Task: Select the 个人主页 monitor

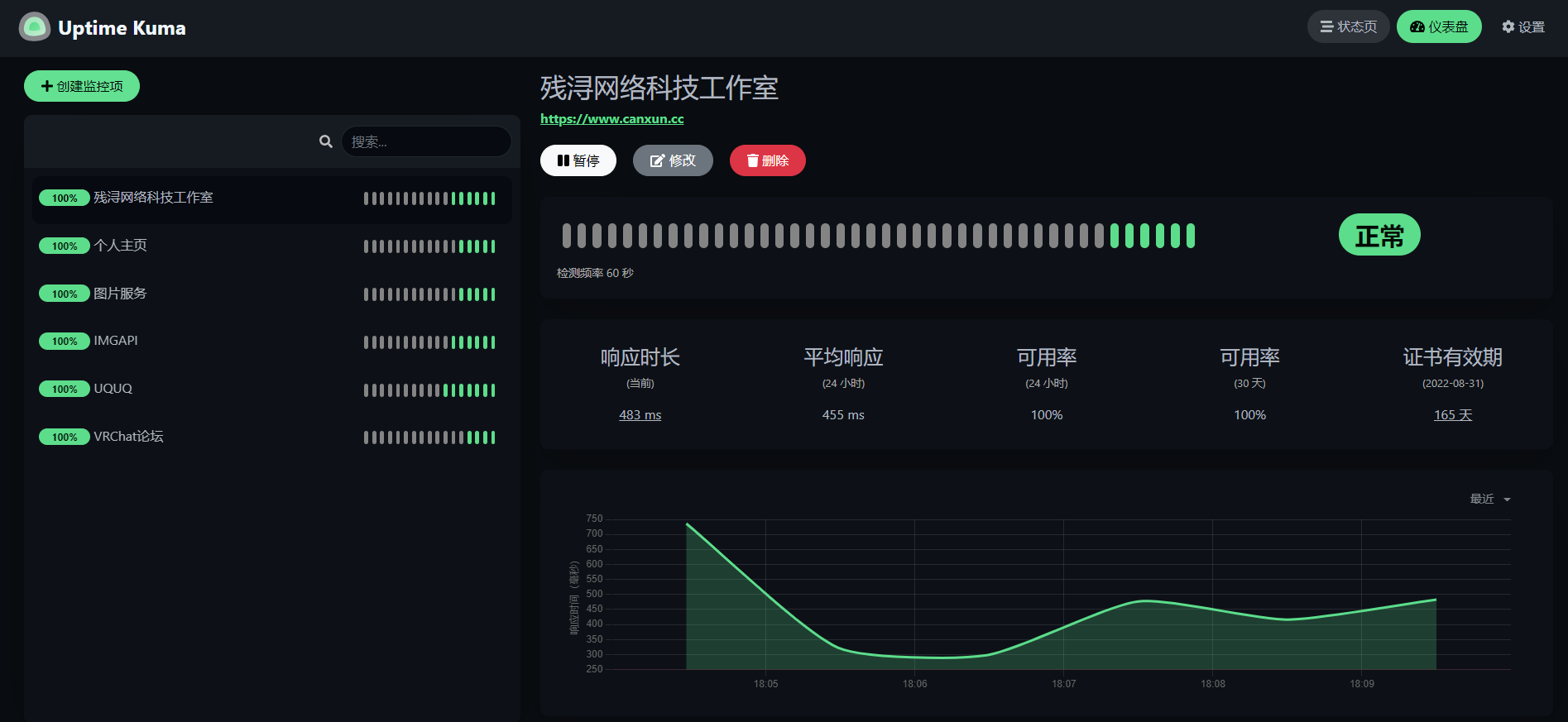Action: [271, 246]
